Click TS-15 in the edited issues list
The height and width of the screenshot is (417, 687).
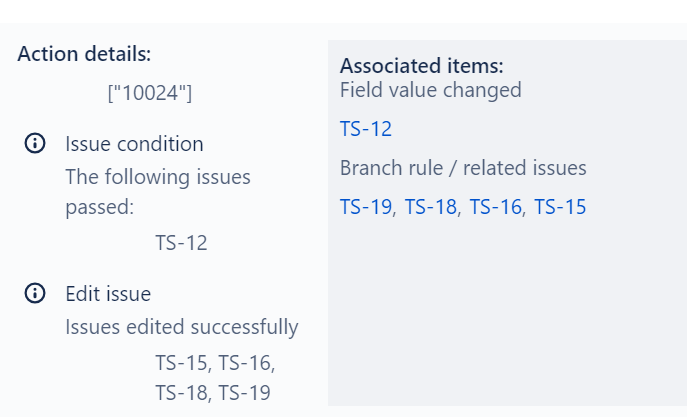(181, 363)
